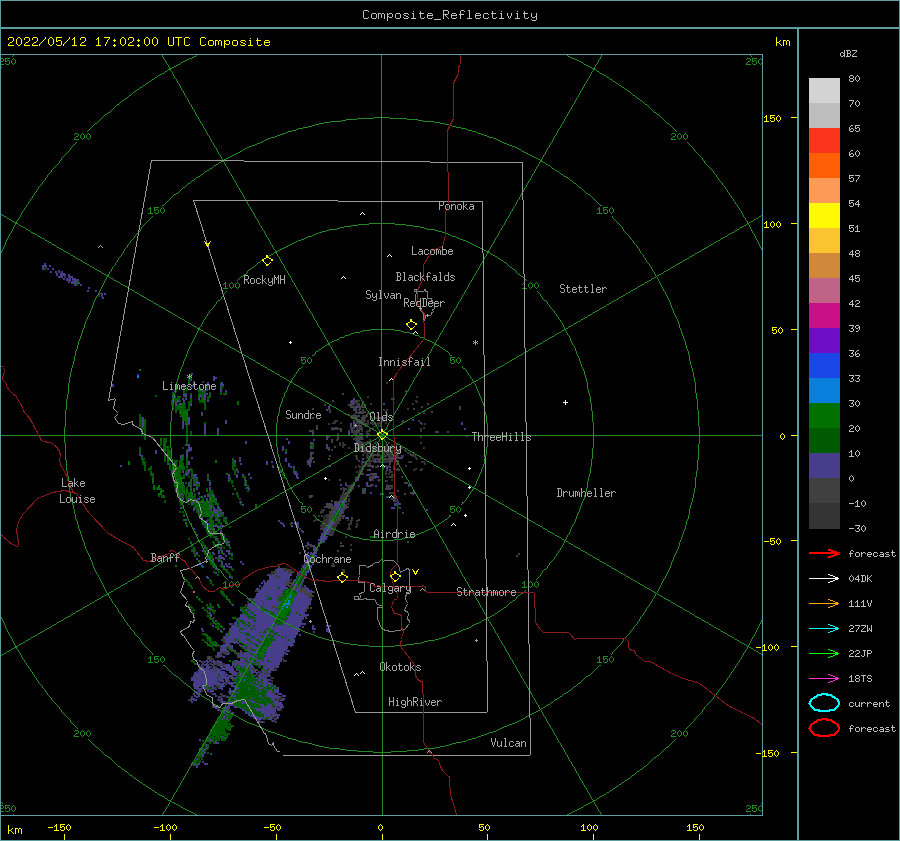The width and height of the screenshot is (900, 841).
Task: Select the 10 dBZ slate purple swatch
Action: tap(824, 466)
